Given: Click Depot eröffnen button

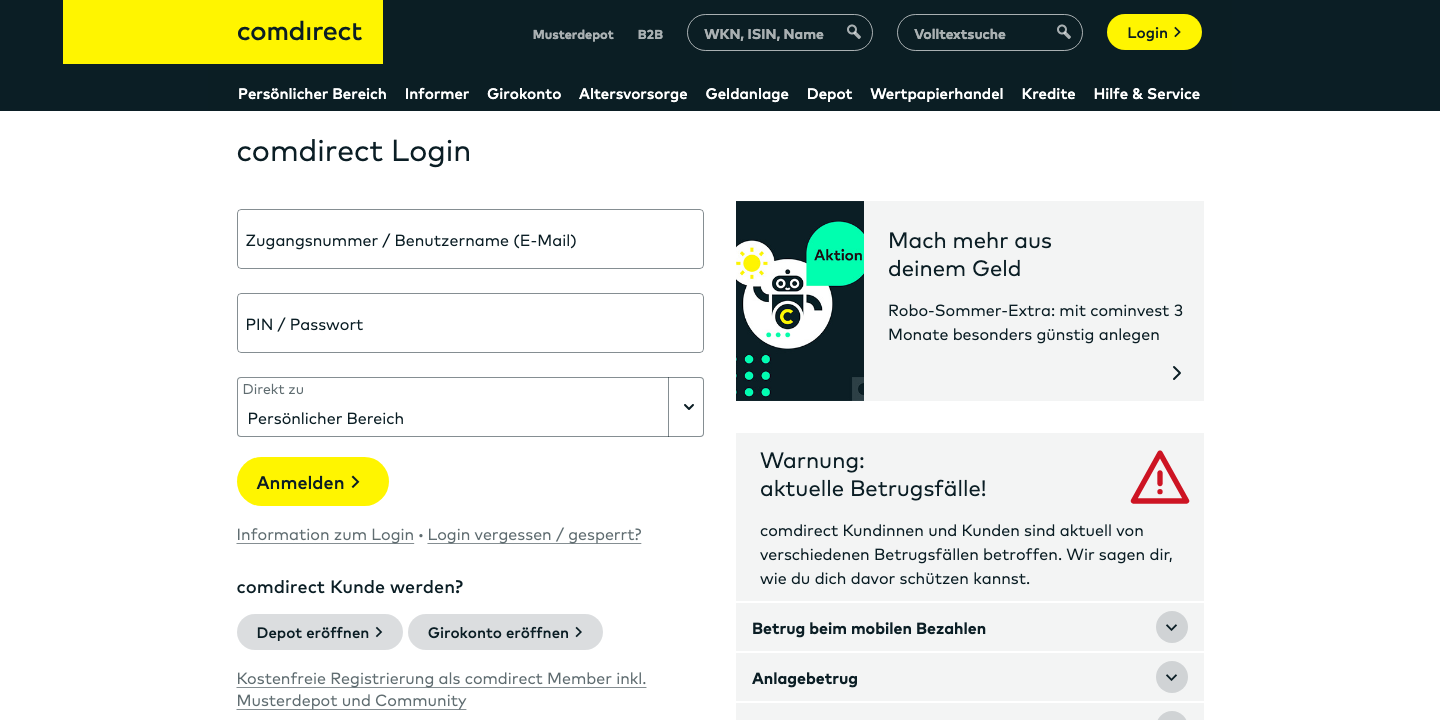Looking at the screenshot, I should point(320,632).
